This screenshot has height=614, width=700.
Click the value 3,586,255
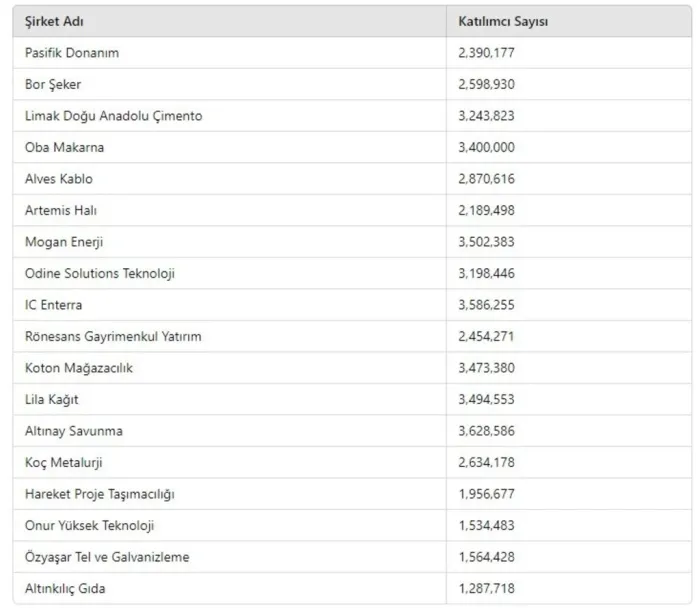486,305
